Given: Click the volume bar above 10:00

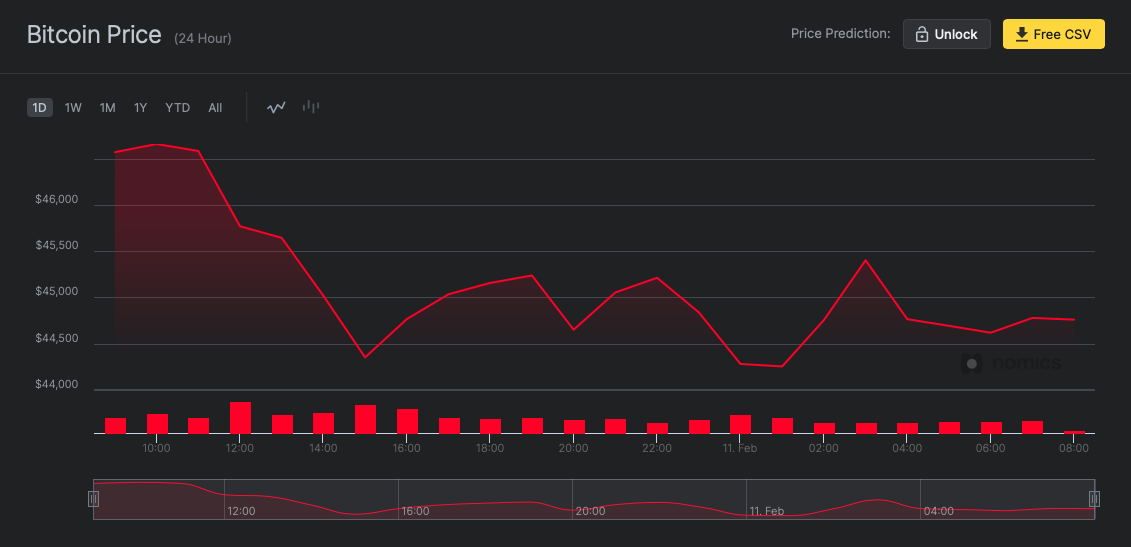Looking at the screenshot, I should click(157, 424).
